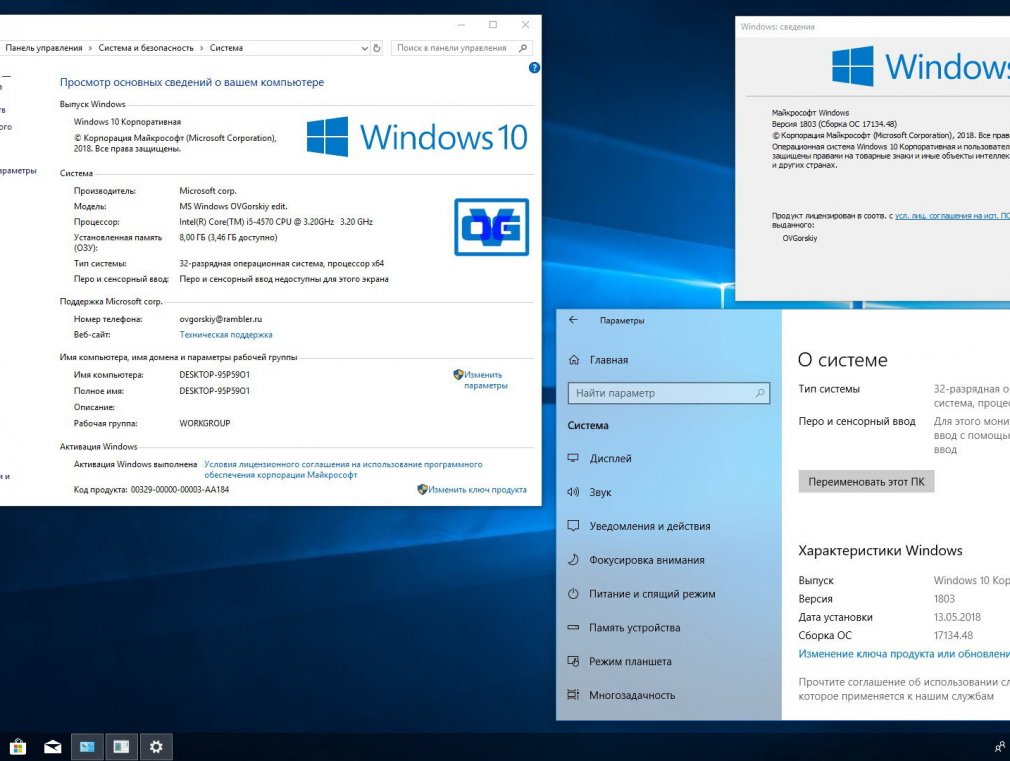The width and height of the screenshot is (1010, 761).
Task: Open the Техническая поддержка link
Action: tap(225, 334)
